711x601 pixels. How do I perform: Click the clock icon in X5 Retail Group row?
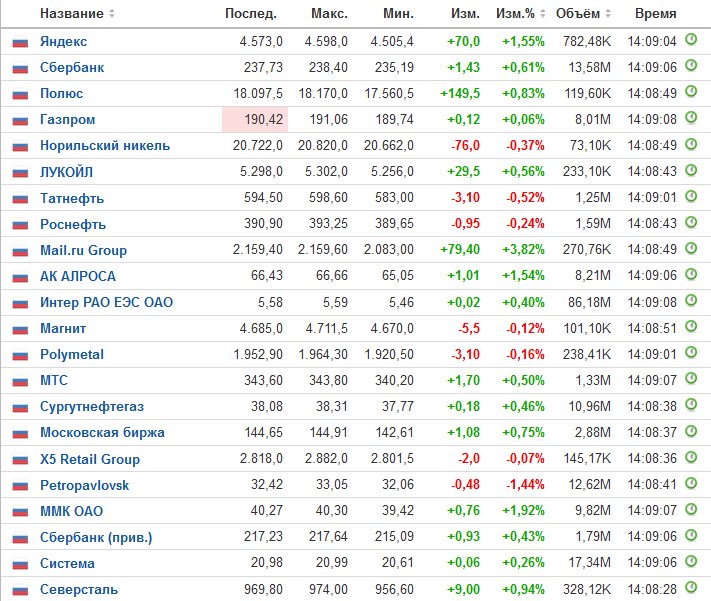click(x=691, y=457)
